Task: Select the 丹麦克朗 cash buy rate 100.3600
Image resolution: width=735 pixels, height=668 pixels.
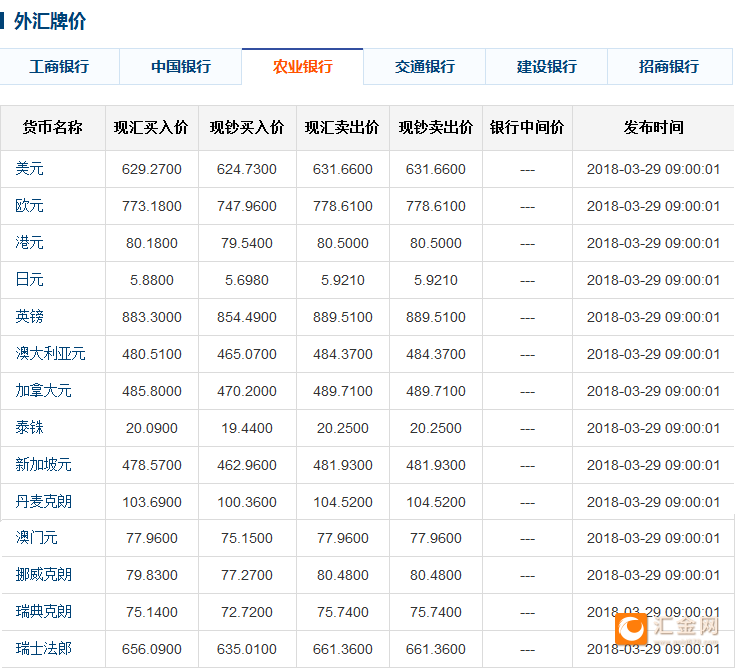Action: tap(247, 503)
